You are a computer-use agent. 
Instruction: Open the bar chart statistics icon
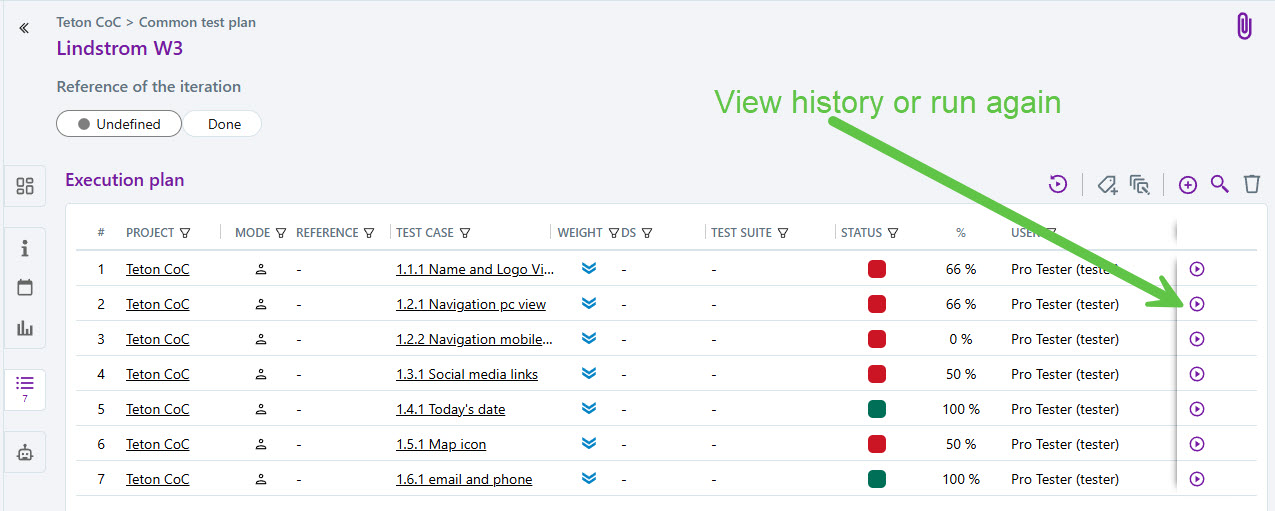click(25, 328)
